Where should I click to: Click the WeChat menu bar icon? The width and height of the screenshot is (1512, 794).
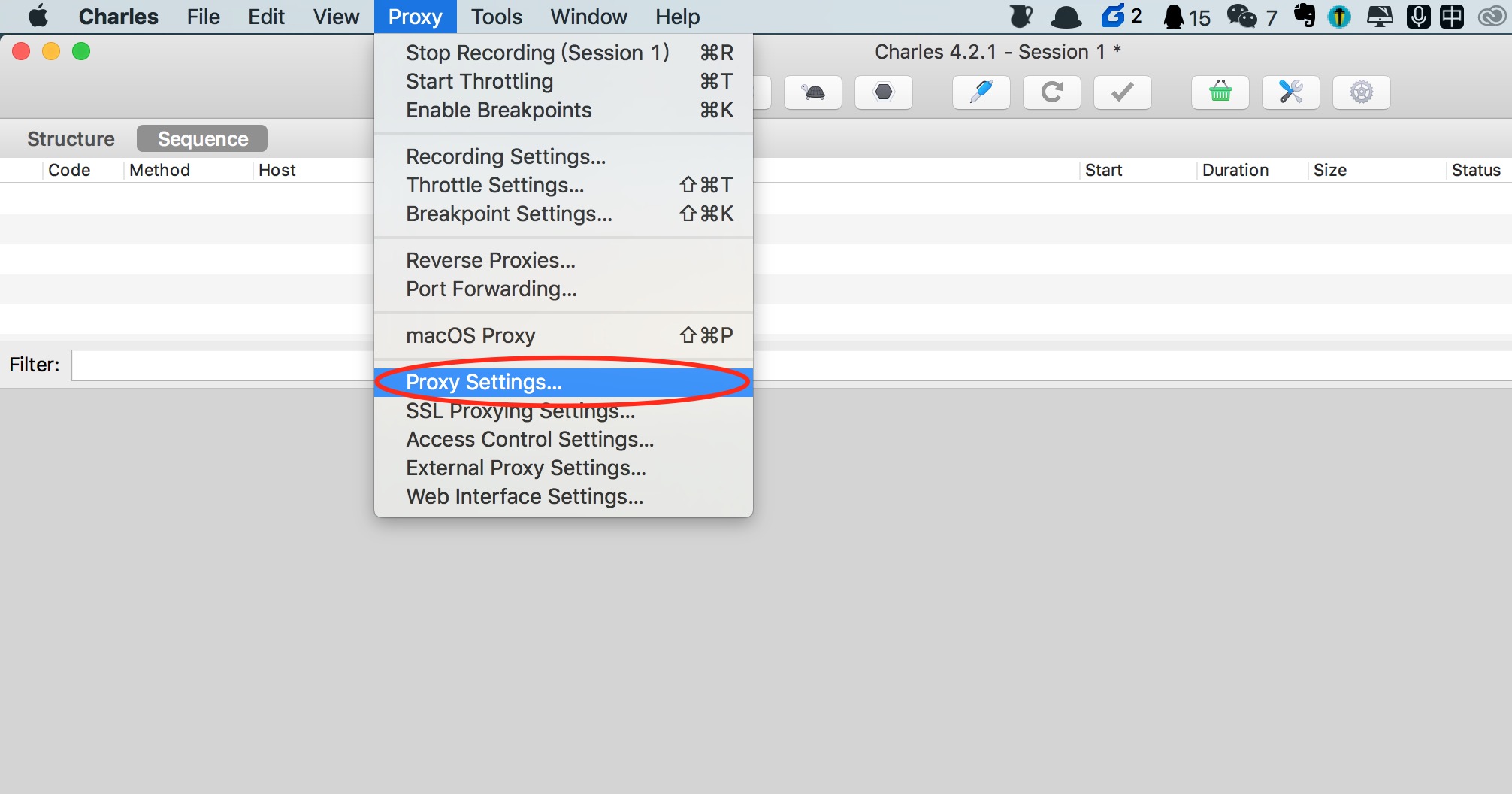pyautogui.click(x=1241, y=16)
